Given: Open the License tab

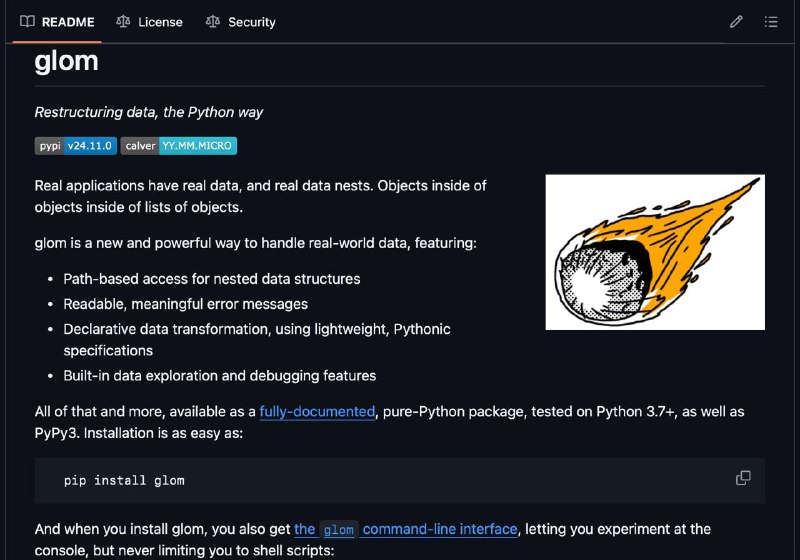Looking at the screenshot, I should tap(149, 22).
